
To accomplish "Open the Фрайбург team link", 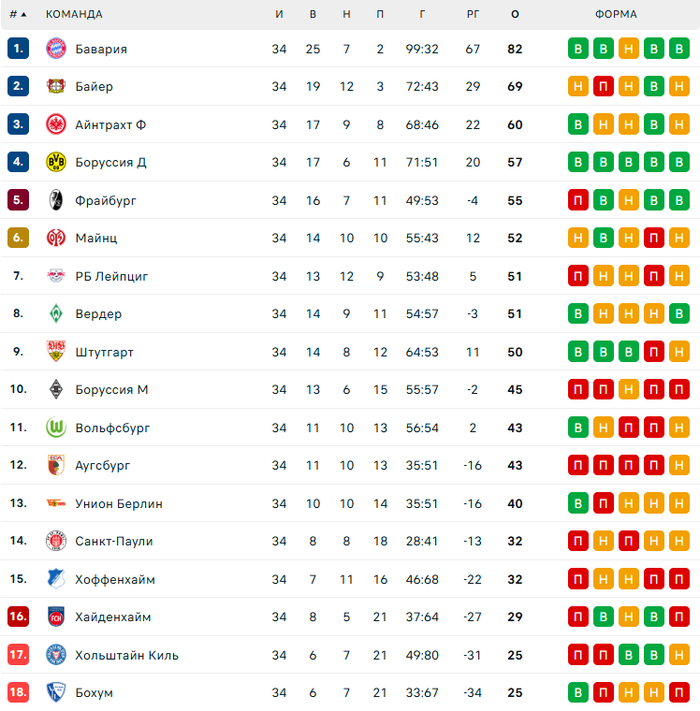I will 105,200.
